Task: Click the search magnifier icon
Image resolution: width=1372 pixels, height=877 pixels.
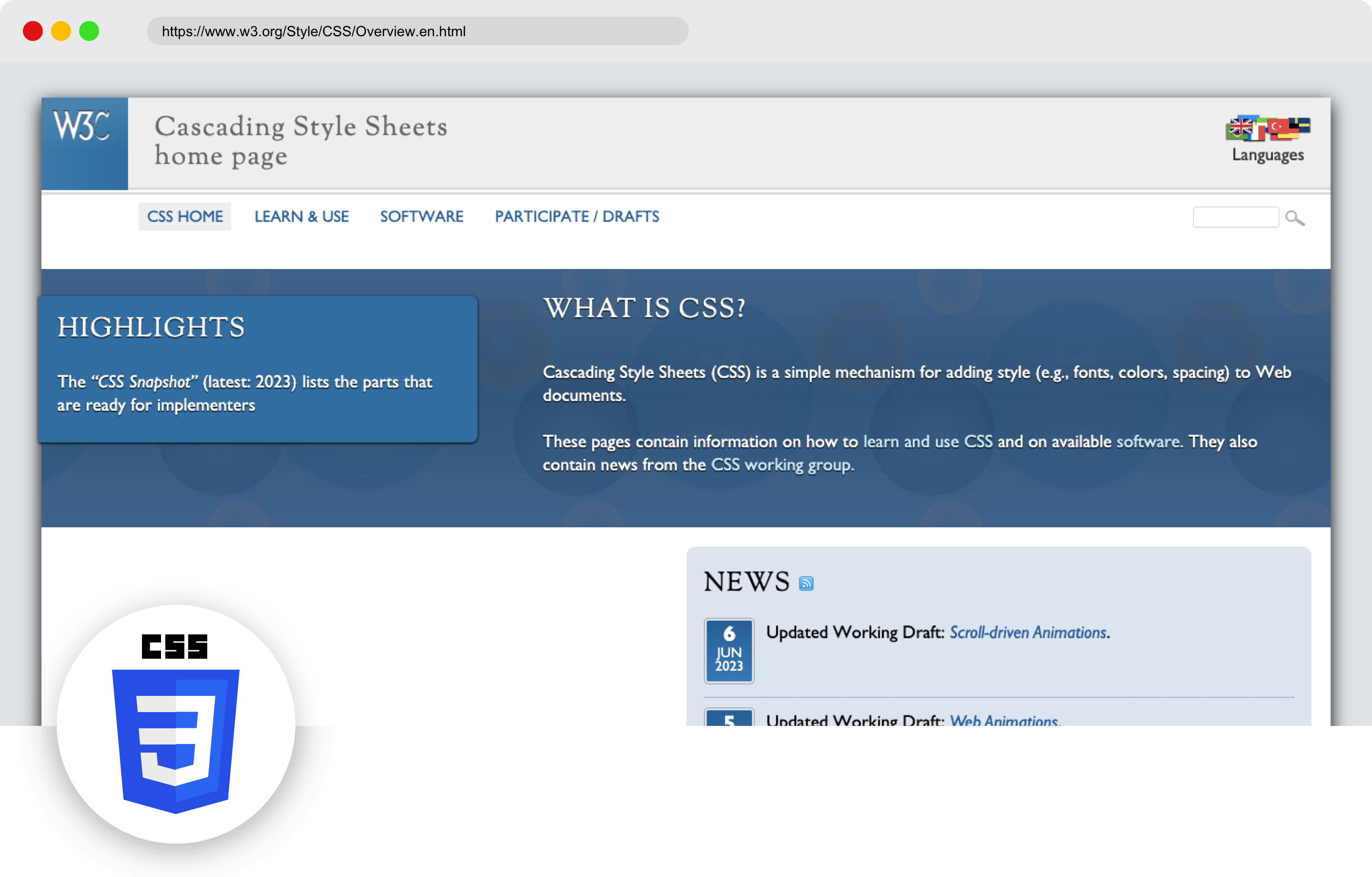Action: 1295,217
